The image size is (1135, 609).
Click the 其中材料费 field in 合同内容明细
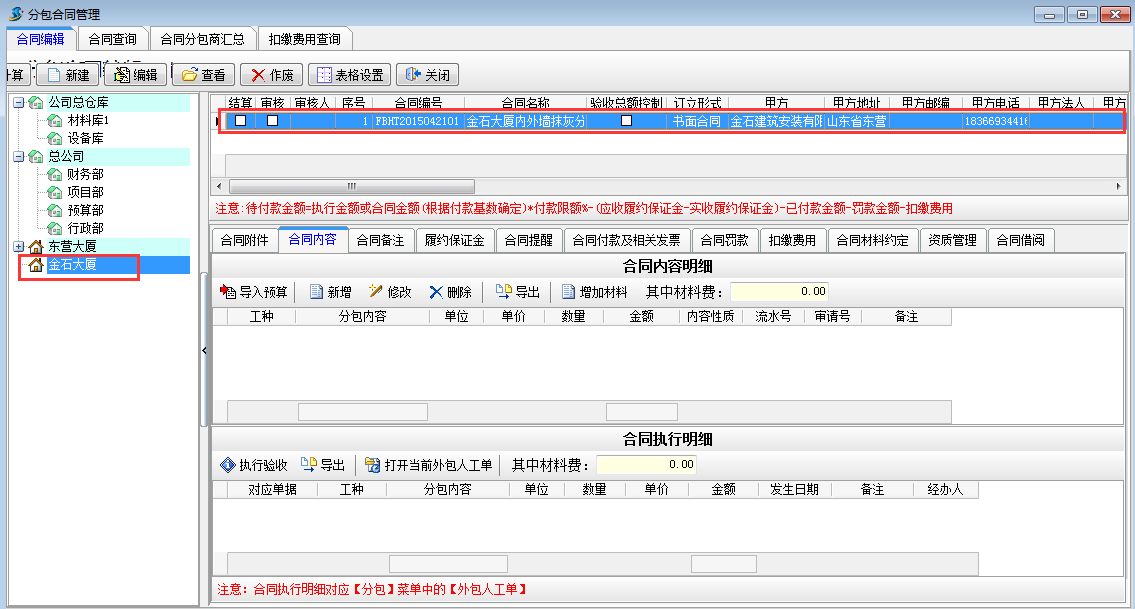[x=779, y=292]
